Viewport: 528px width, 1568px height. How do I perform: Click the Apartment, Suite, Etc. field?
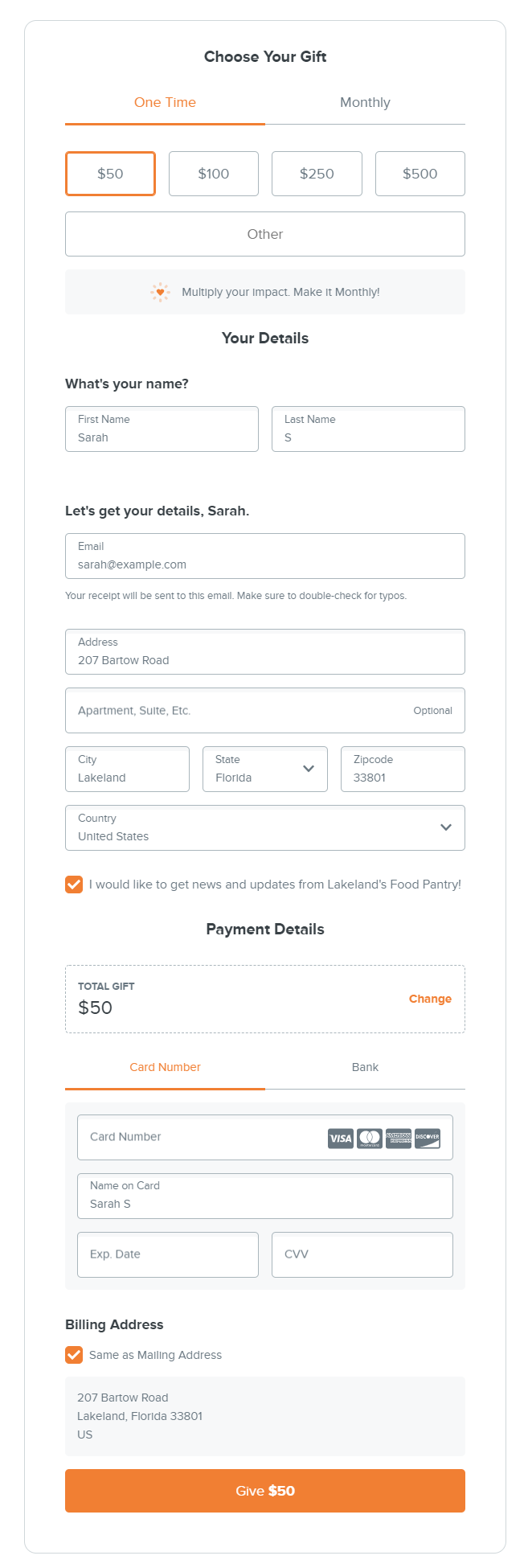point(265,710)
